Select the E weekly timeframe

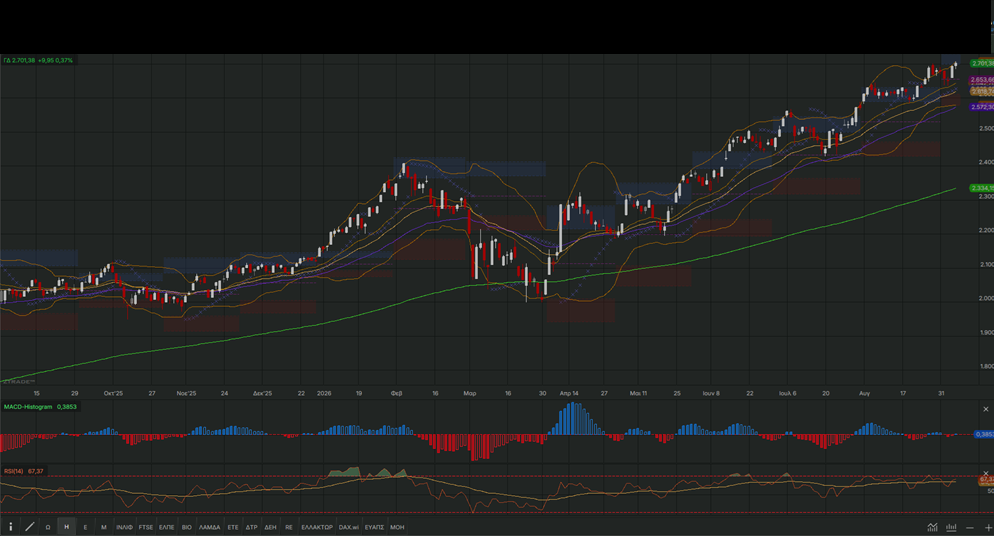coord(85,527)
